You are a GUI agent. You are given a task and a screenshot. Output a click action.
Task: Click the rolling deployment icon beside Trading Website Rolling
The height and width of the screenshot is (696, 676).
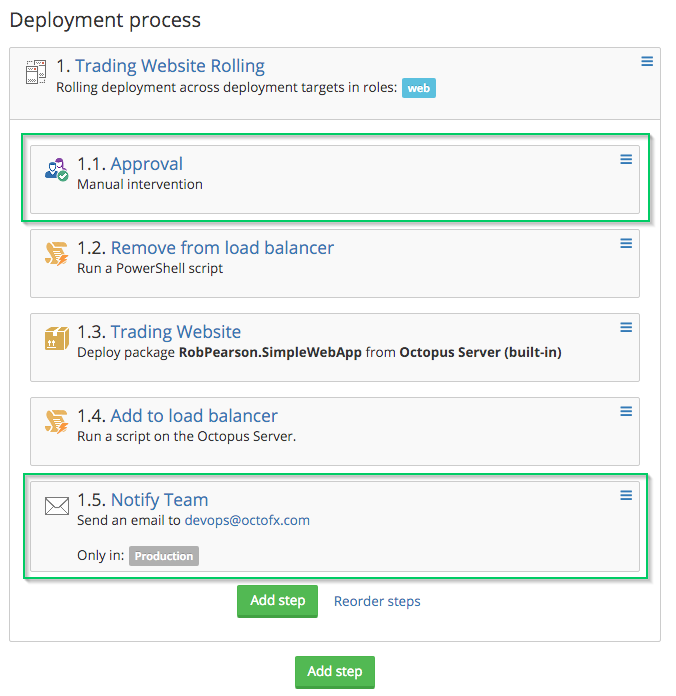pos(34,72)
